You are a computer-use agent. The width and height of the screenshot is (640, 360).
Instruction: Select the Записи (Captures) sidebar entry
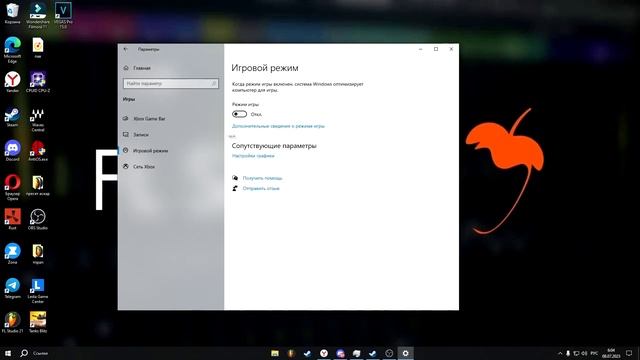141,135
